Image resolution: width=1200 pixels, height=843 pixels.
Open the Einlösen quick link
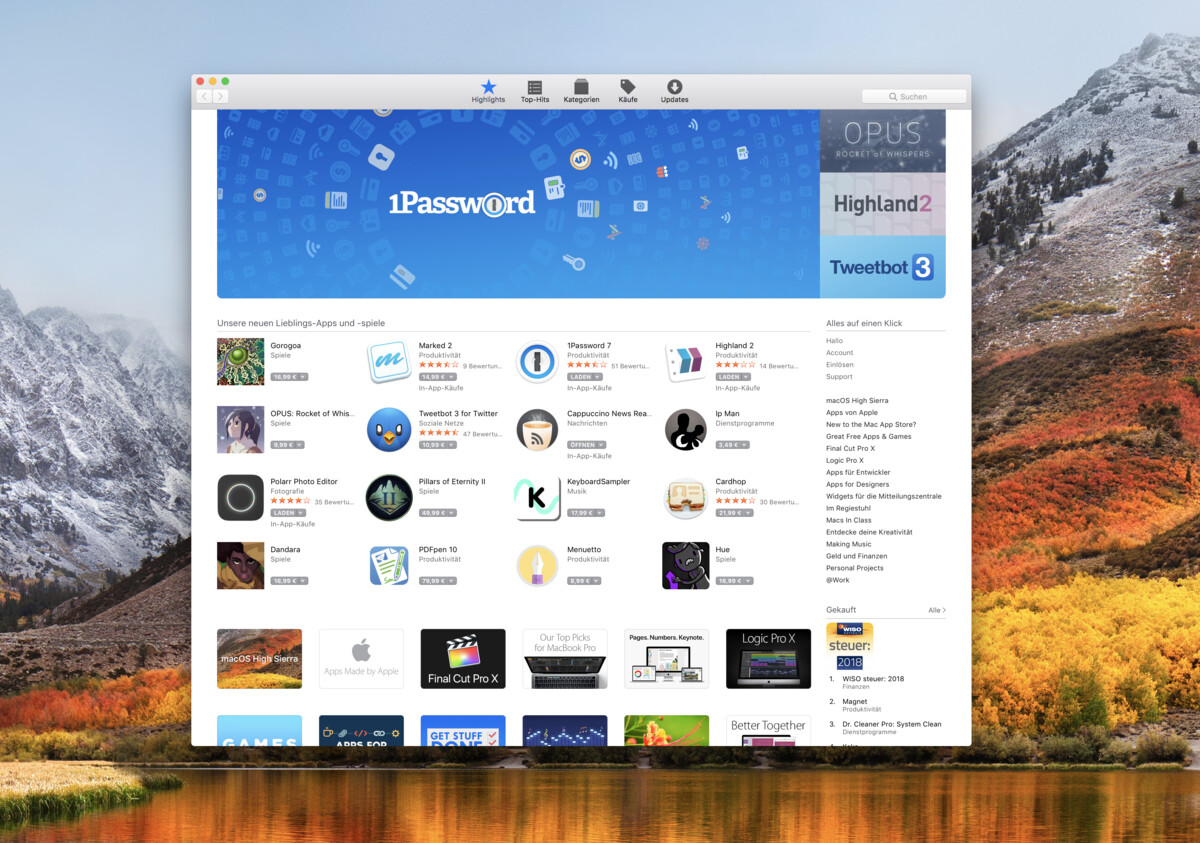click(x=840, y=365)
